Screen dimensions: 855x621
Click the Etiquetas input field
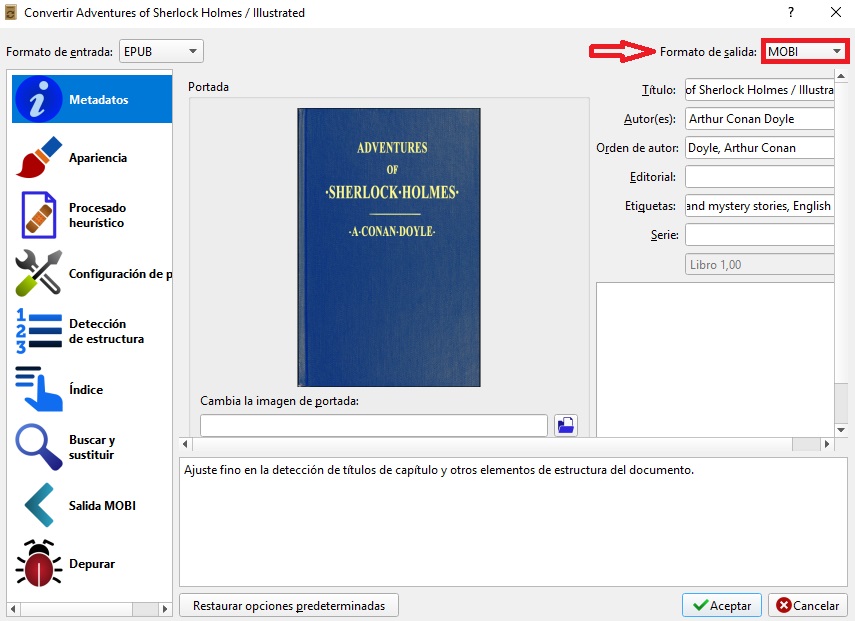tap(760, 206)
